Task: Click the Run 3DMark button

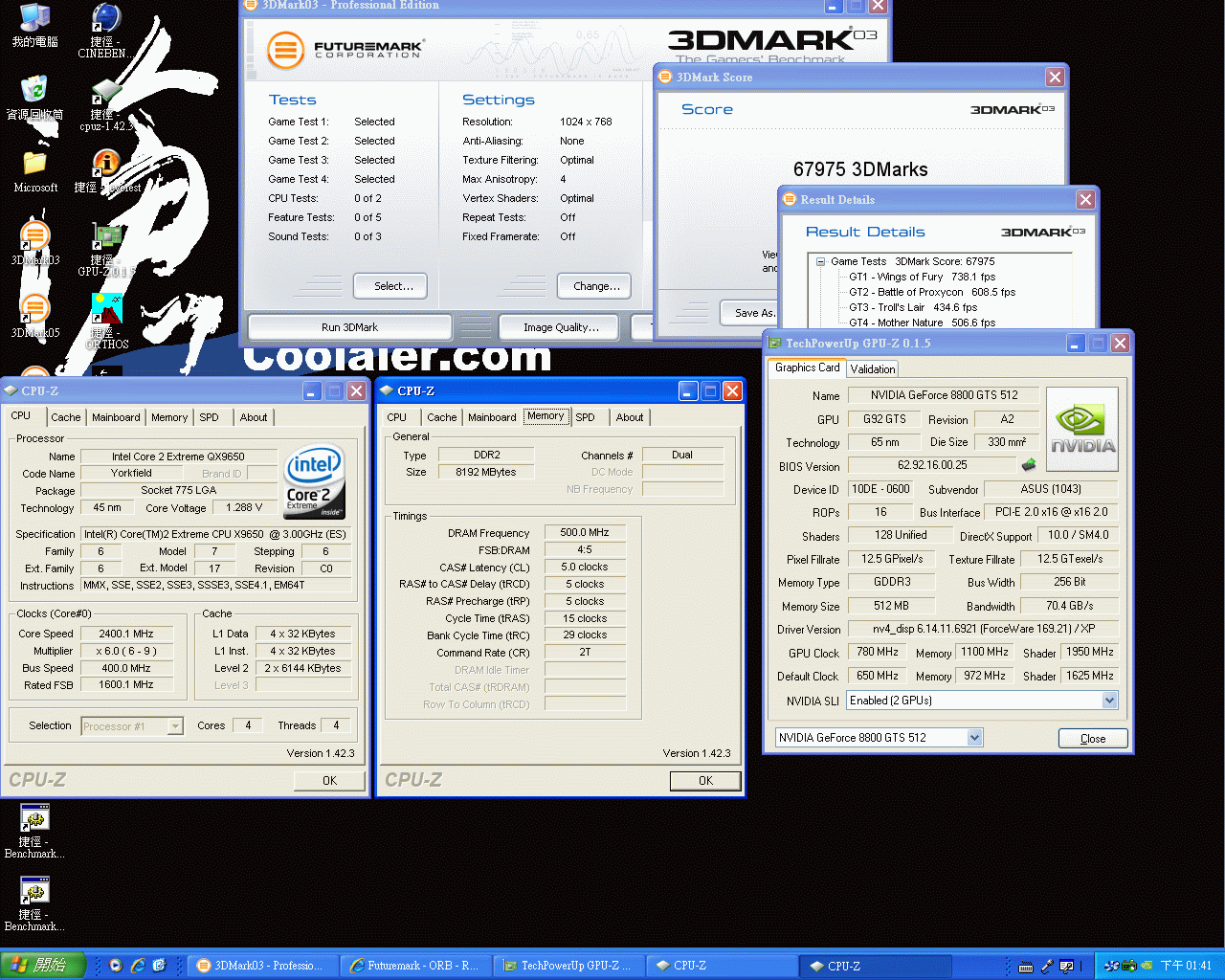Action: [x=349, y=327]
